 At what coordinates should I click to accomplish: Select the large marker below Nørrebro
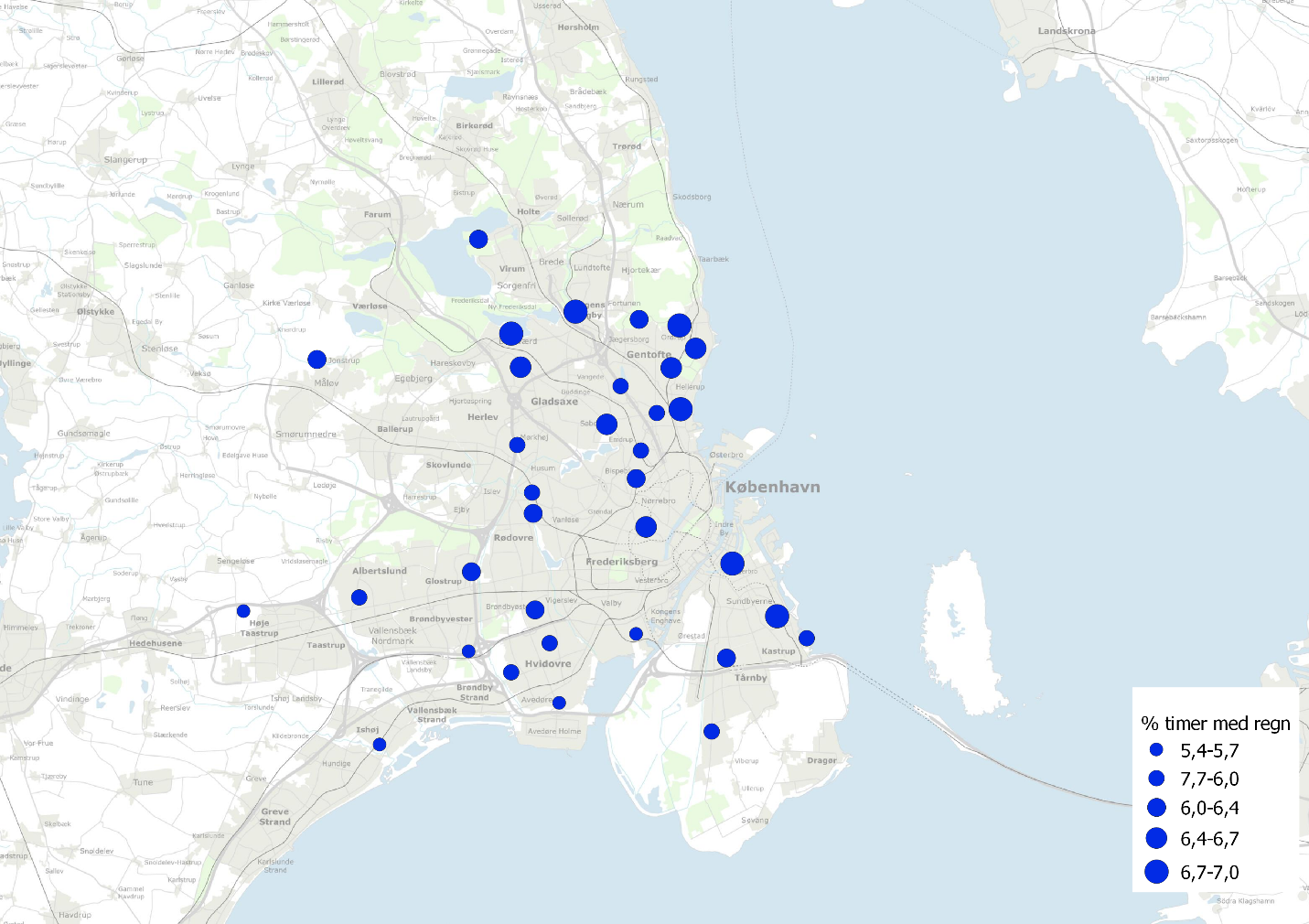point(646,527)
